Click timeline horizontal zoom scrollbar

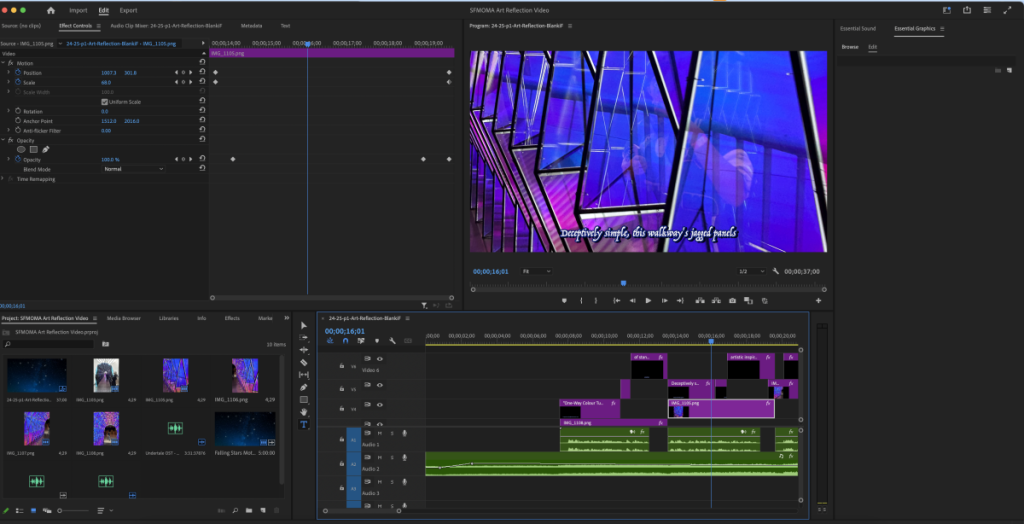(362, 511)
